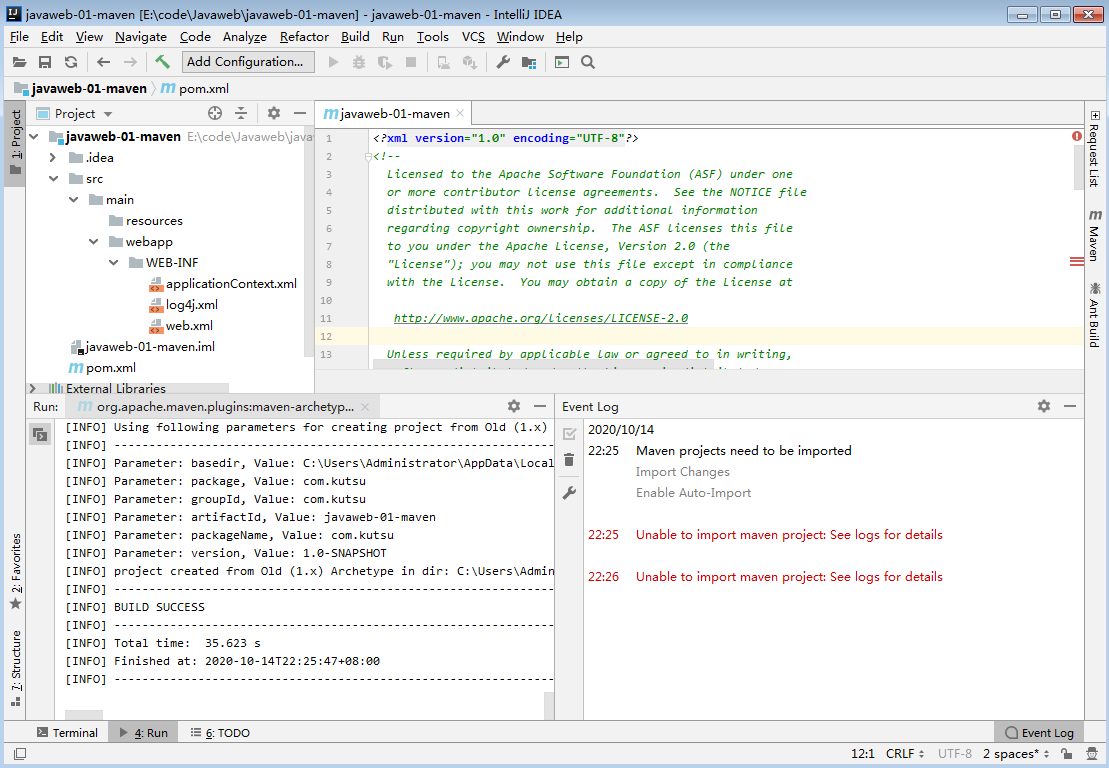
Task: Open the Refactor menu
Action: click(x=304, y=37)
